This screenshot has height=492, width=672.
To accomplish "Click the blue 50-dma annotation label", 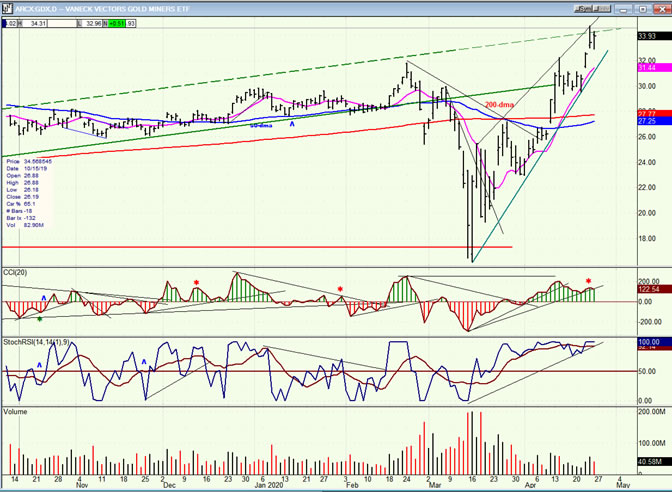I will click(261, 126).
